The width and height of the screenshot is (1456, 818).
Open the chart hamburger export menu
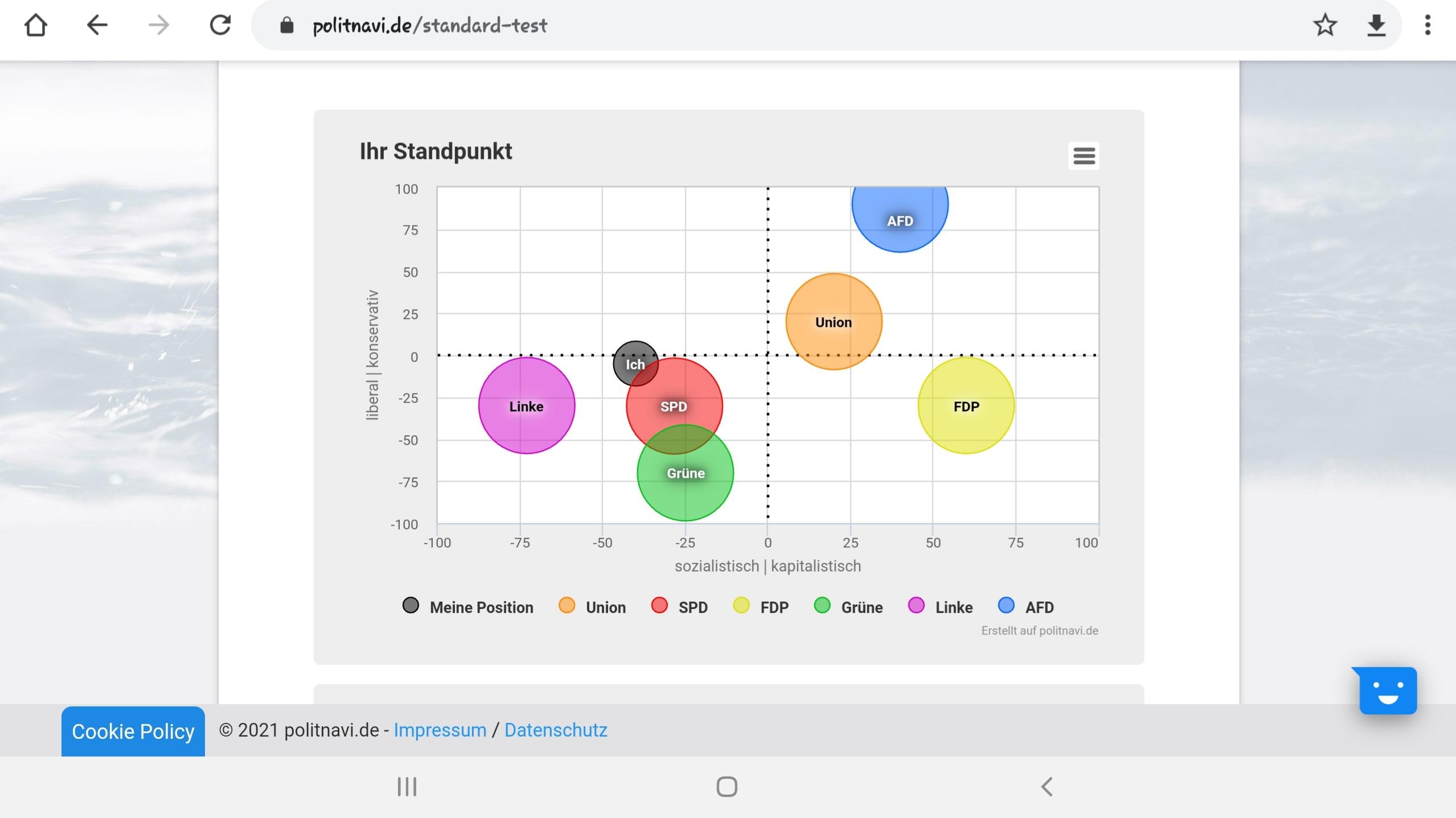click(1084, 156)
